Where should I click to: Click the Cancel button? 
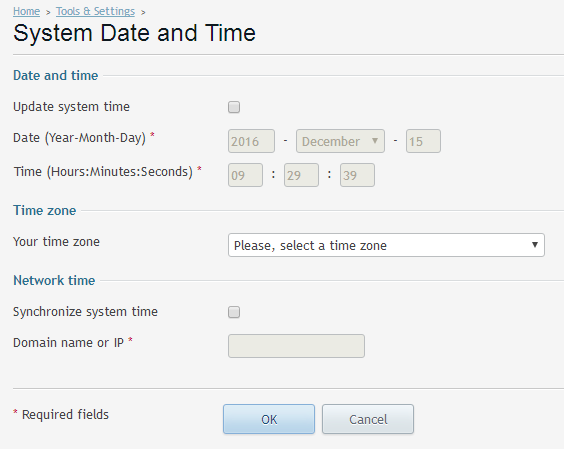pyautogui.click(x=368, y=419)
